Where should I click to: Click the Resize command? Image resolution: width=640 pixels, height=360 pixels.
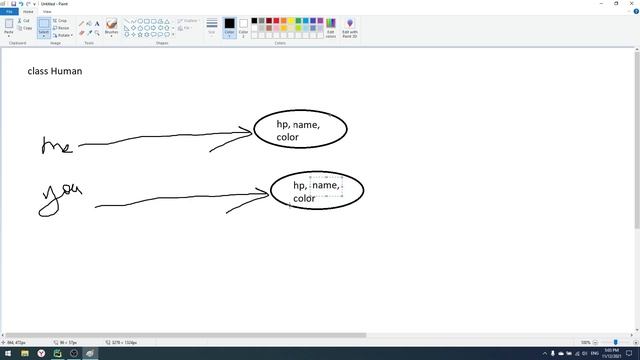tap(61, 28)
